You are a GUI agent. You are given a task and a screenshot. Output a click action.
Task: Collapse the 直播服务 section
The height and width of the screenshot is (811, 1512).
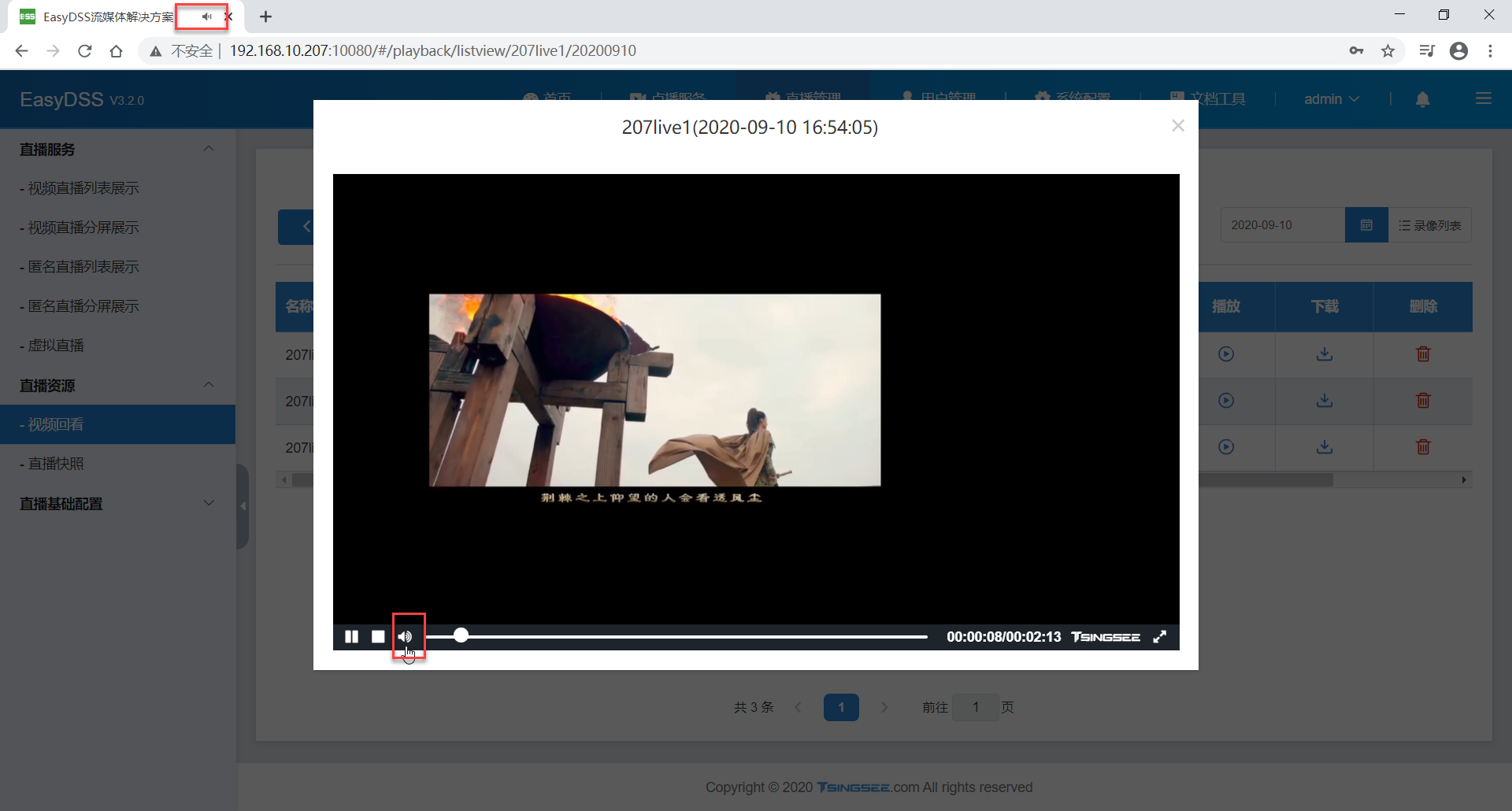(209, 149)
